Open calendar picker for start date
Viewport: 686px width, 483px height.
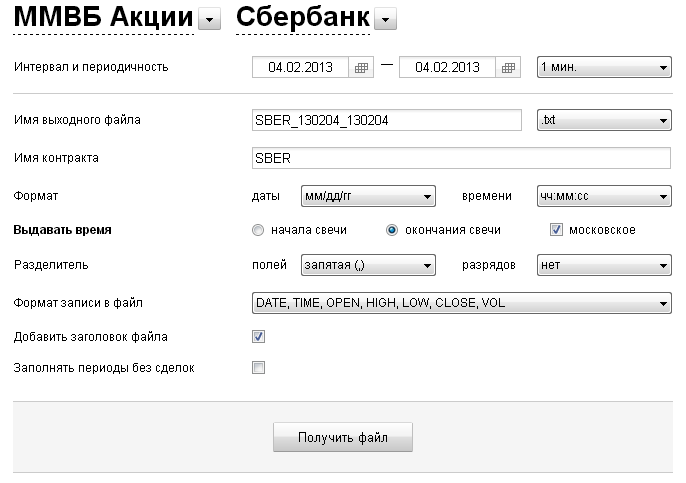(361, 67)
